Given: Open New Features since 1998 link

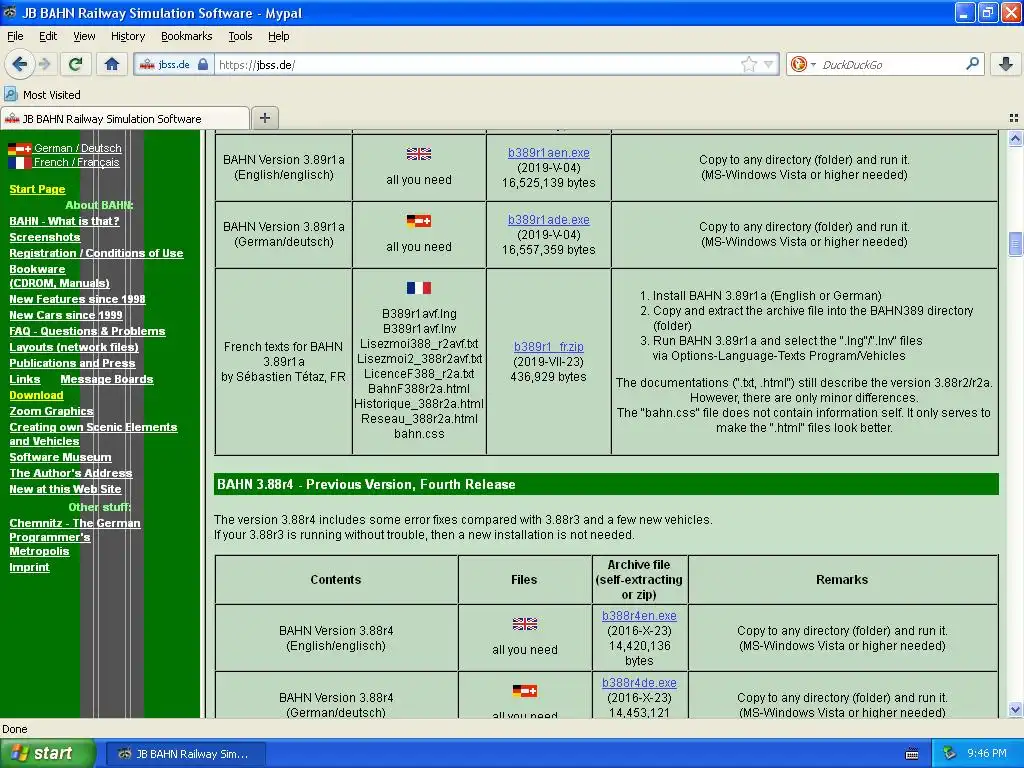Looking at the screenshot, I should pos(77,298).
